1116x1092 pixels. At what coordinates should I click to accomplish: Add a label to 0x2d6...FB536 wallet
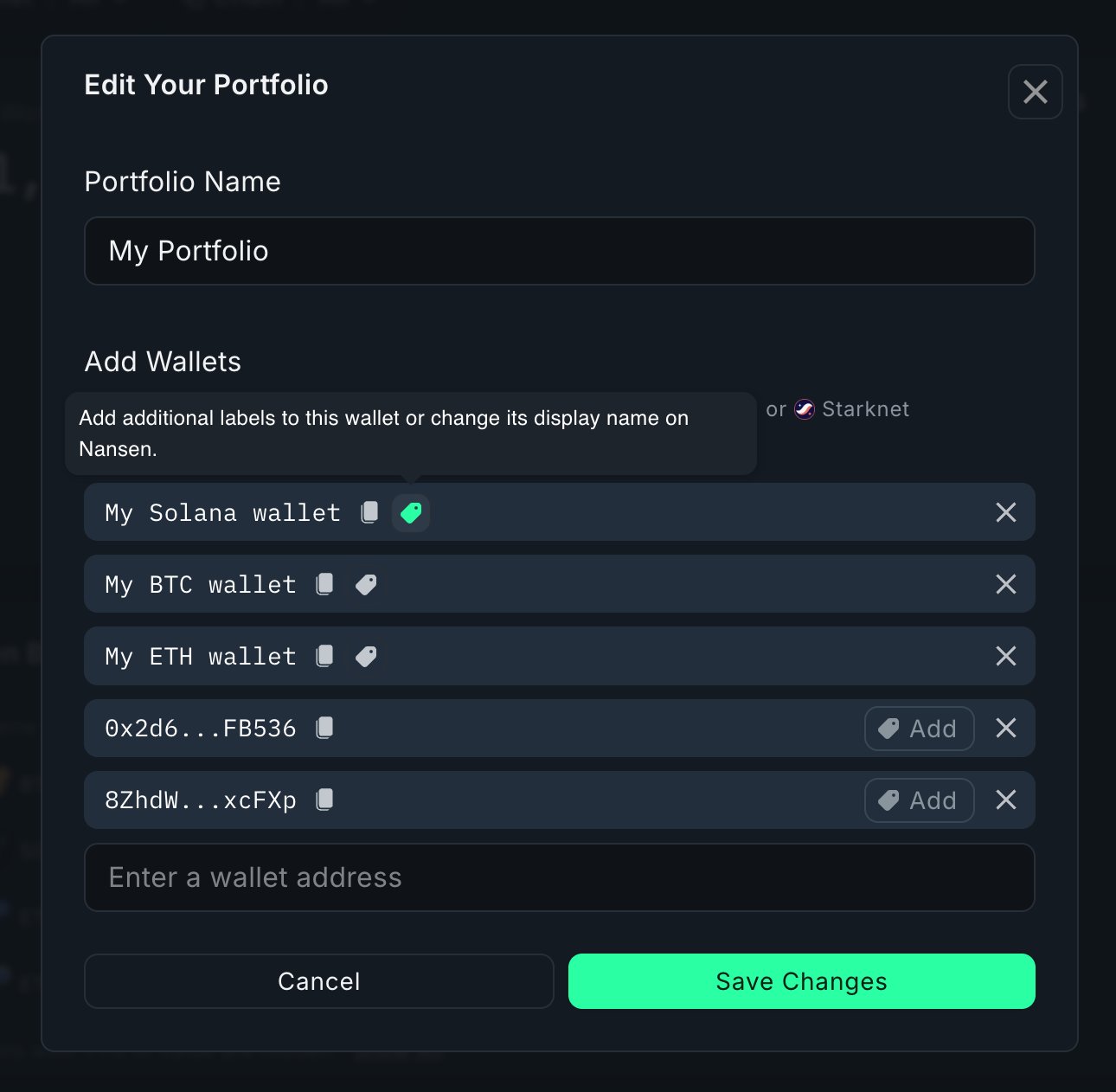point(919,729)
